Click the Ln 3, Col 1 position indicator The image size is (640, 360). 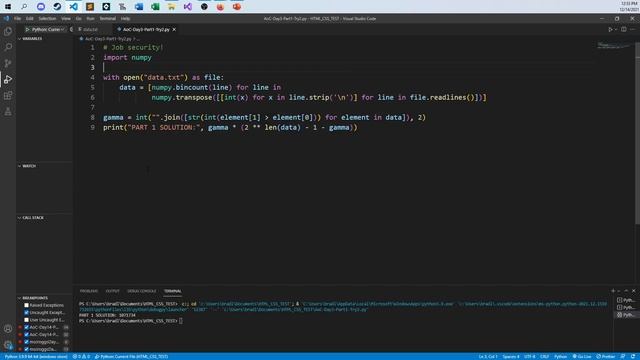tap(488, 357)
